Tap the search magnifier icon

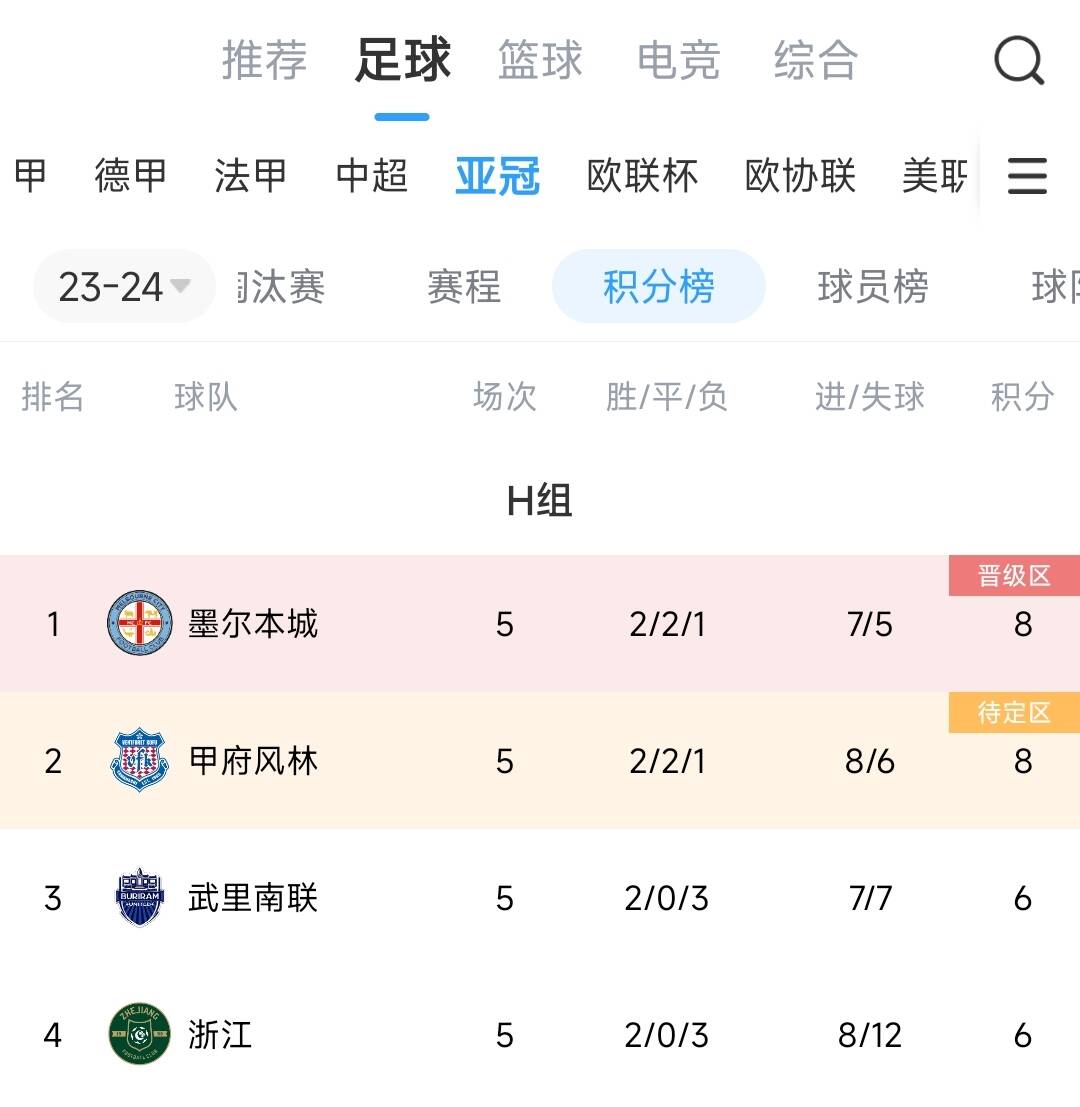click(1018, 61)
